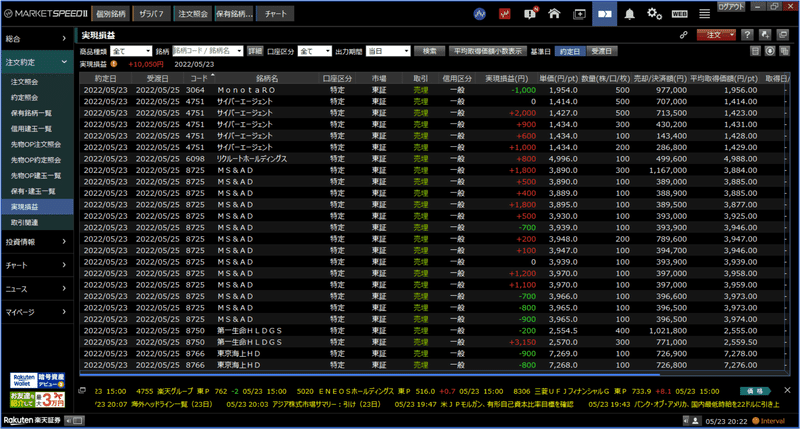Go to the home icon

pyautogui.click(x=554, y=14)
